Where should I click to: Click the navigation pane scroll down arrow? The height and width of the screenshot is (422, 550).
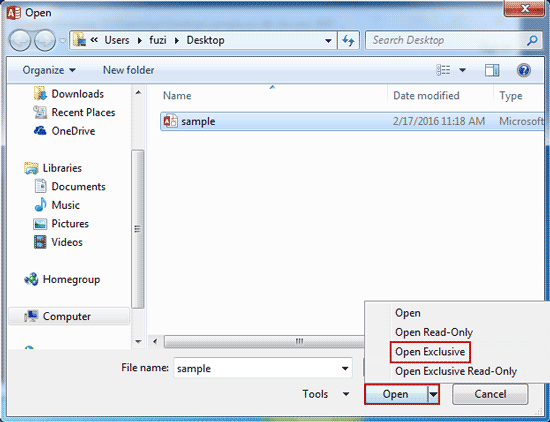click(x=138, y=341)
